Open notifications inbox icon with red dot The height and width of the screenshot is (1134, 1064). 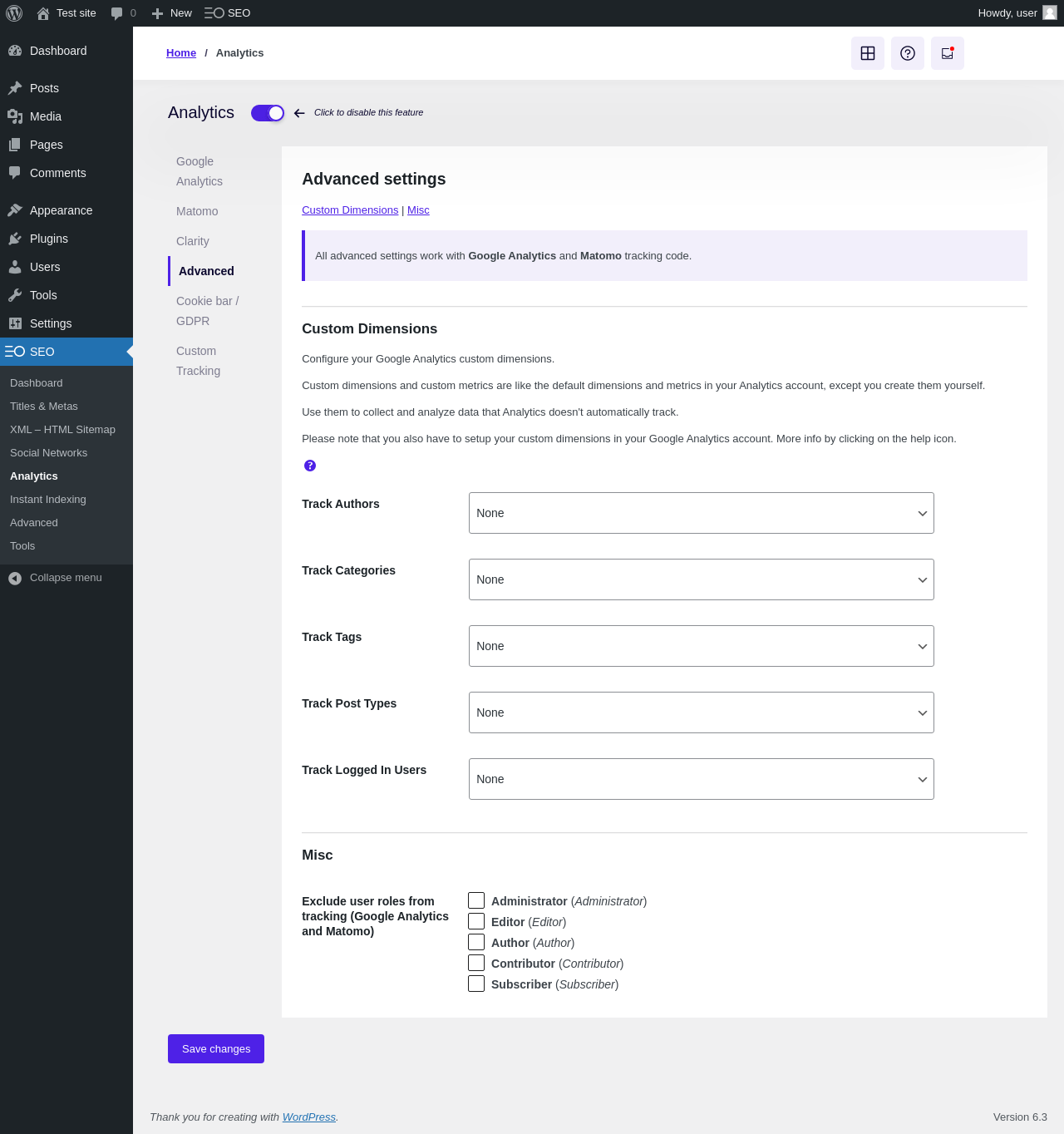coord(948,53)
